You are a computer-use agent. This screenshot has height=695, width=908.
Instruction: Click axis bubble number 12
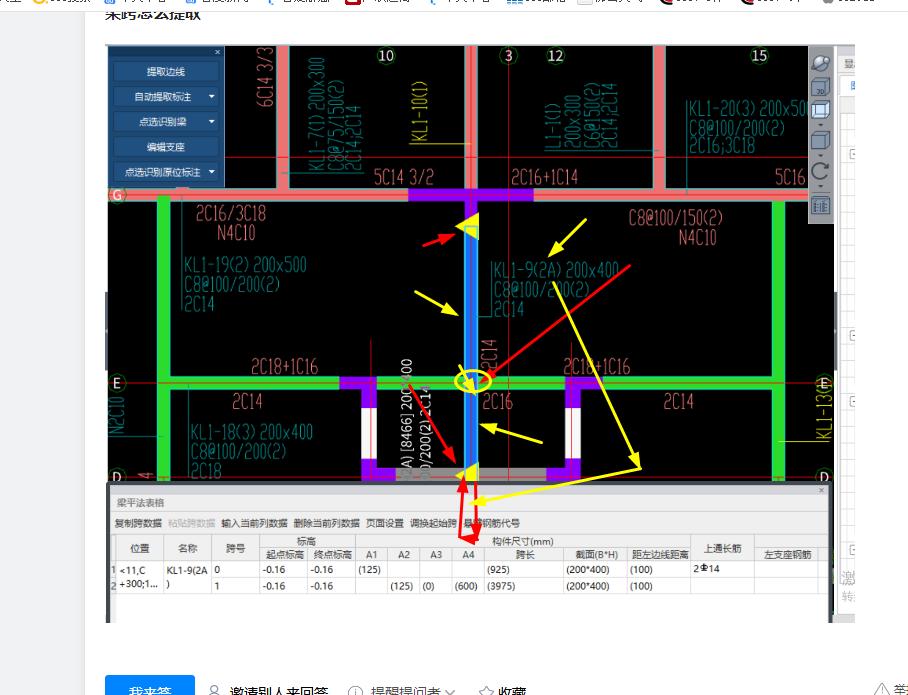(x=555, y=56)
